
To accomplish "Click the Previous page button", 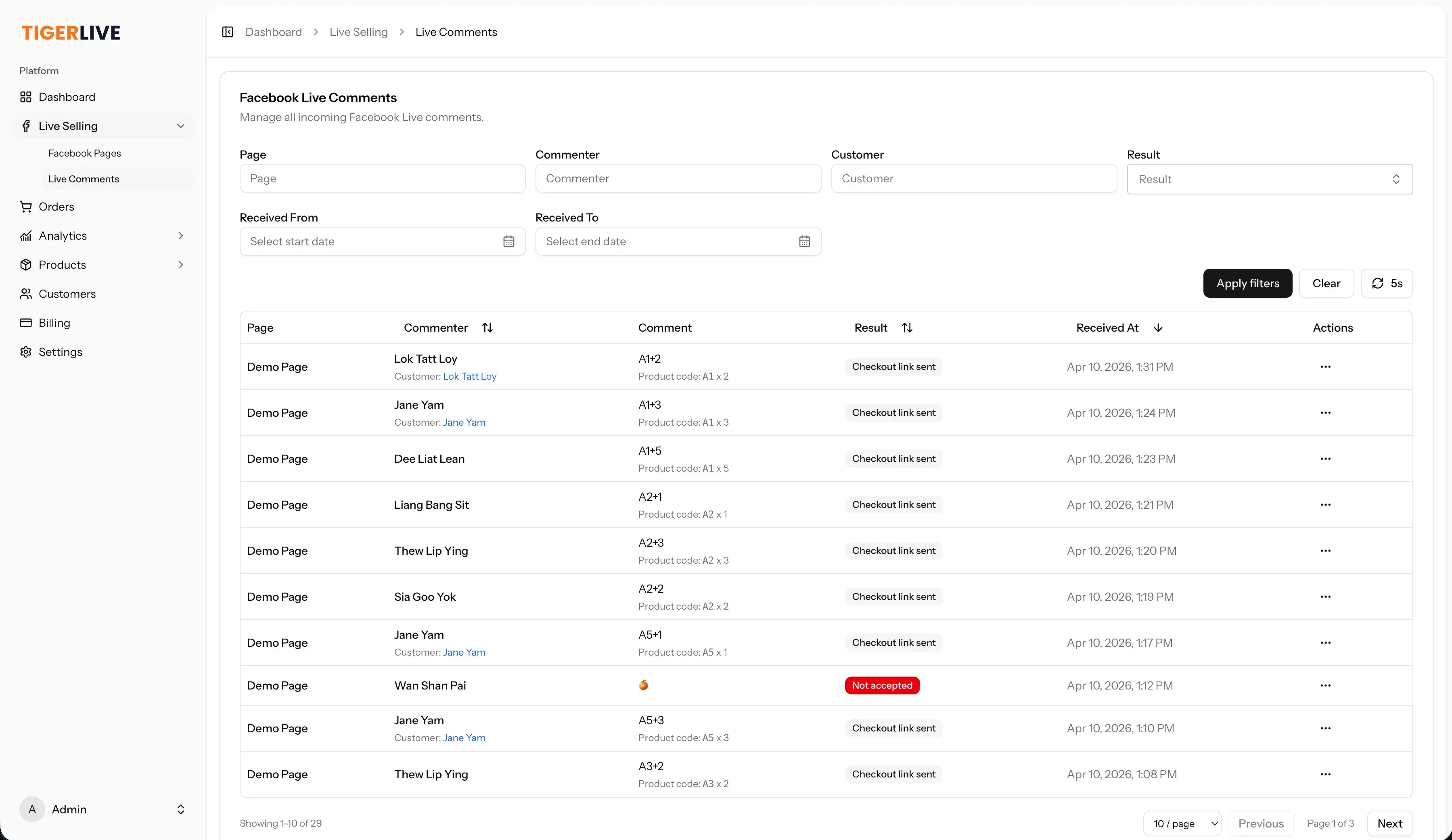I will (1261, 823).
